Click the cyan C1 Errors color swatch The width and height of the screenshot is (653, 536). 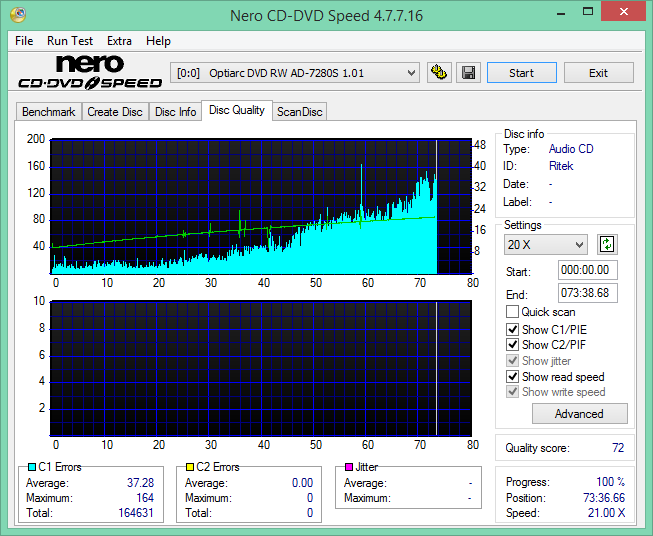(x=32, y=467)
